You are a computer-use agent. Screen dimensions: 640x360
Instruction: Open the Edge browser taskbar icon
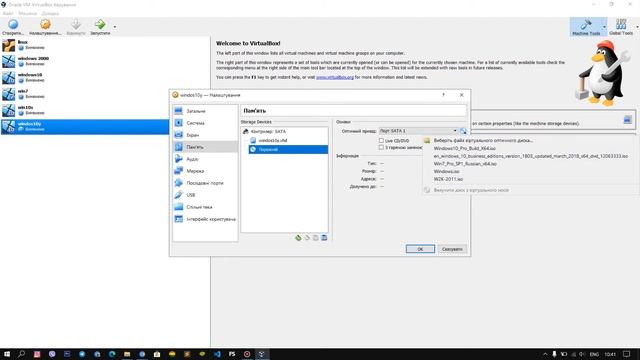click(x=112, y=354)
